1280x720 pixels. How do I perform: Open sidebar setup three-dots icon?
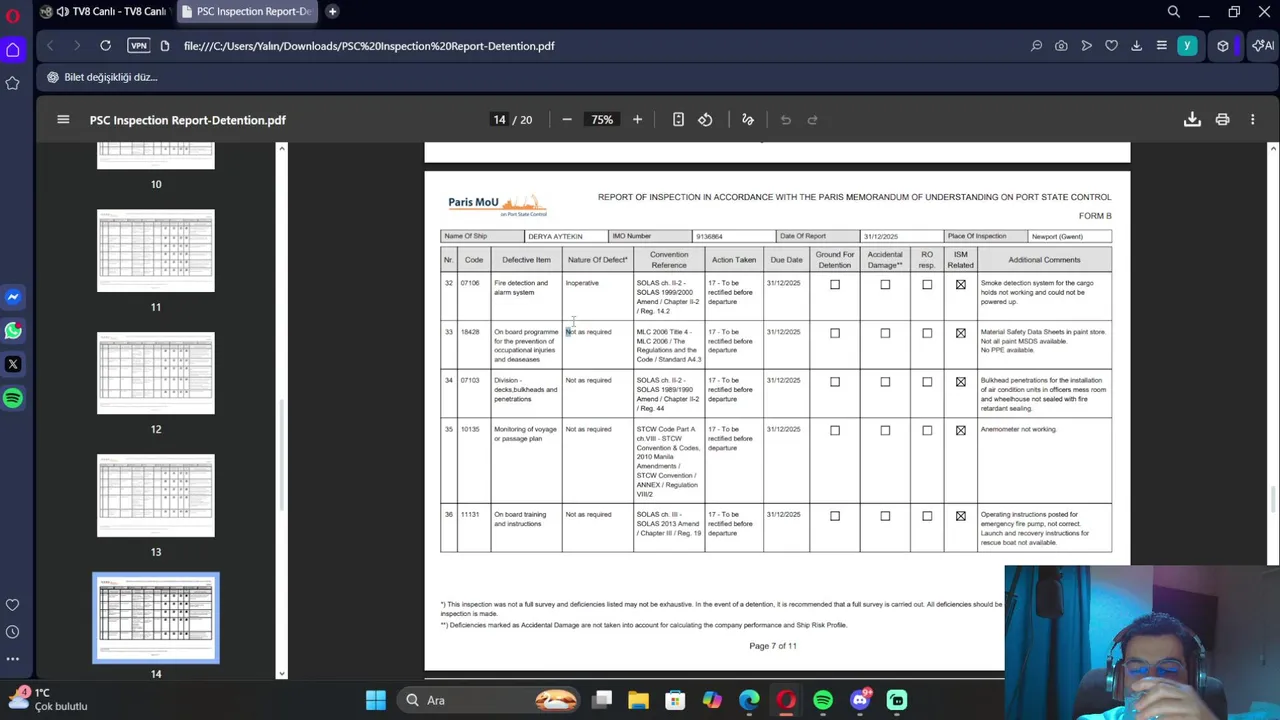[13, 659]
